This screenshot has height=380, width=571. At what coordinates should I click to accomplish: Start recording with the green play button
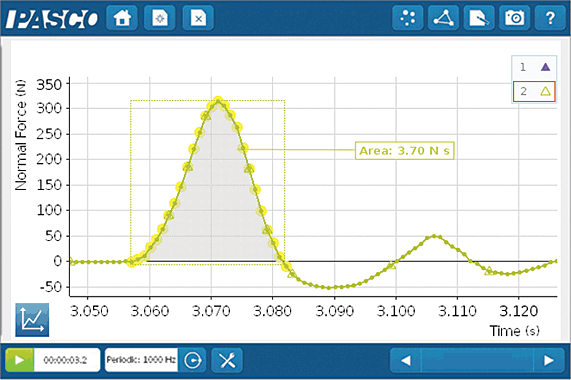click(19, 360)
